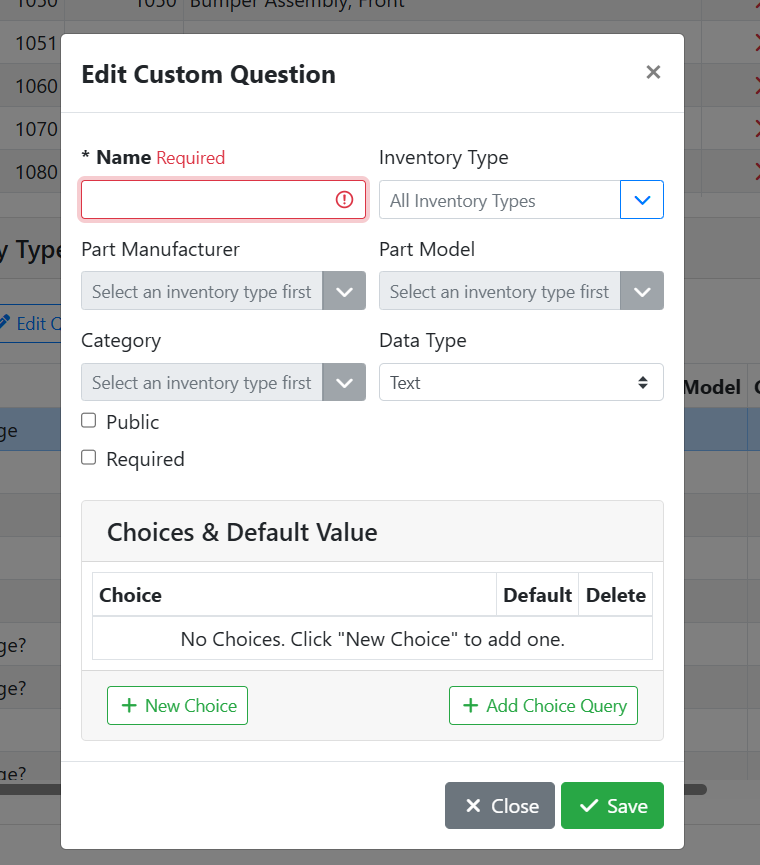
Task: Open the Category dropdown
Action: click(344, 383)
